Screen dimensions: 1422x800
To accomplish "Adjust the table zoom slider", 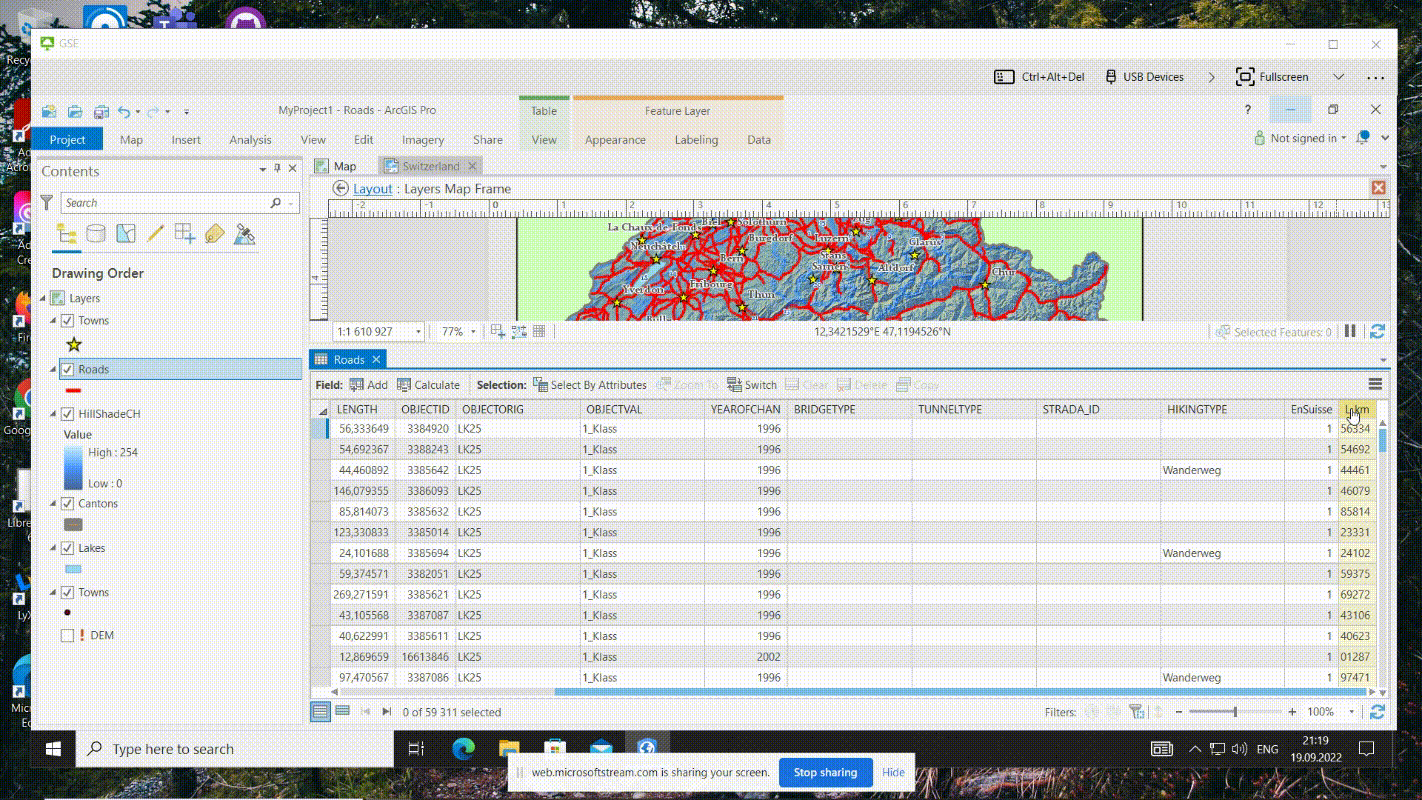I will (x=1235, y=712).
